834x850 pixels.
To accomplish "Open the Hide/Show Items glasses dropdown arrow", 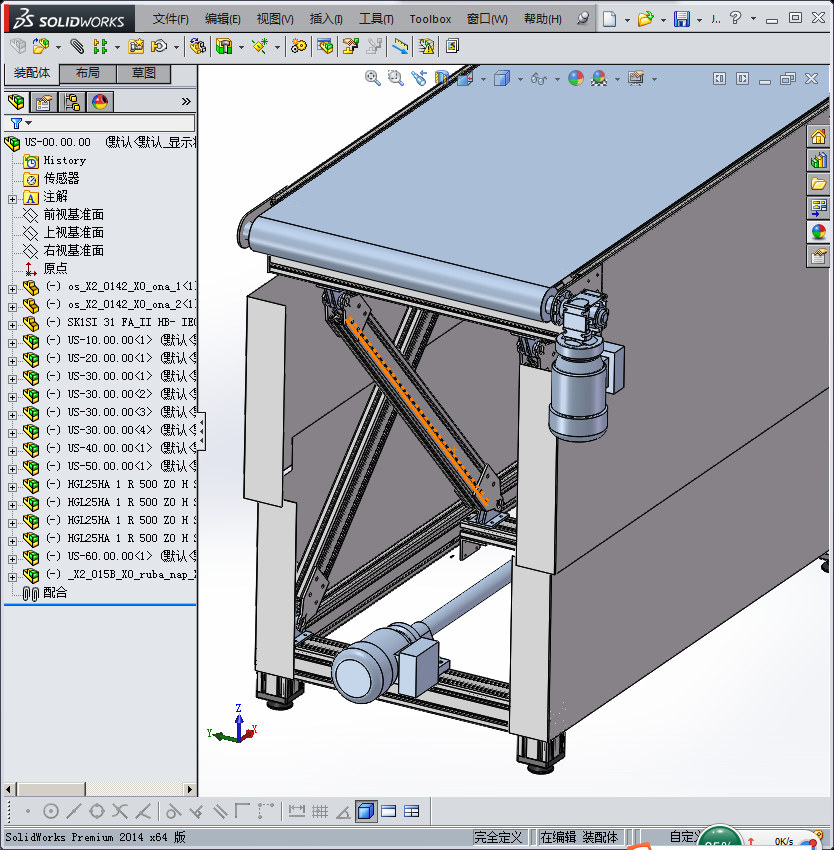I will (x=557, y=80).
